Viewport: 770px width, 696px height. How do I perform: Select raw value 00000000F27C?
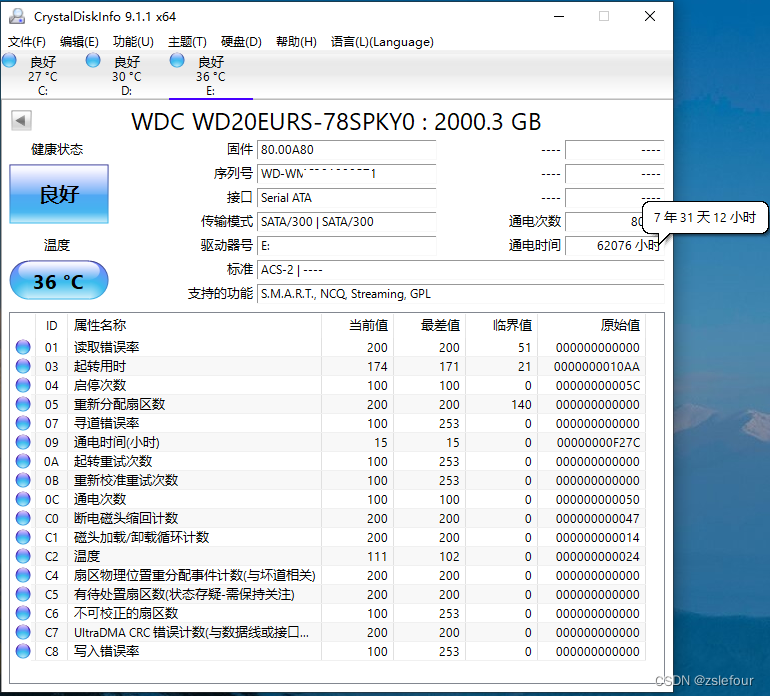(x=598, y=443)
